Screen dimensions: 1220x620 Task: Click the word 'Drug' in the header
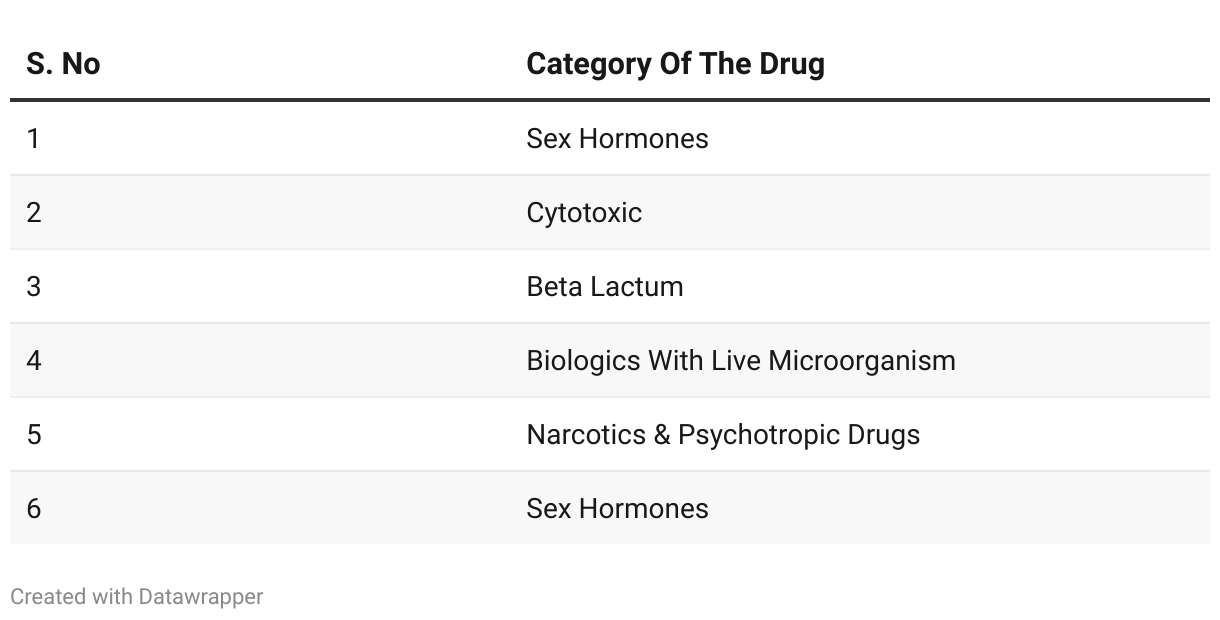click(x=790, y=64)
